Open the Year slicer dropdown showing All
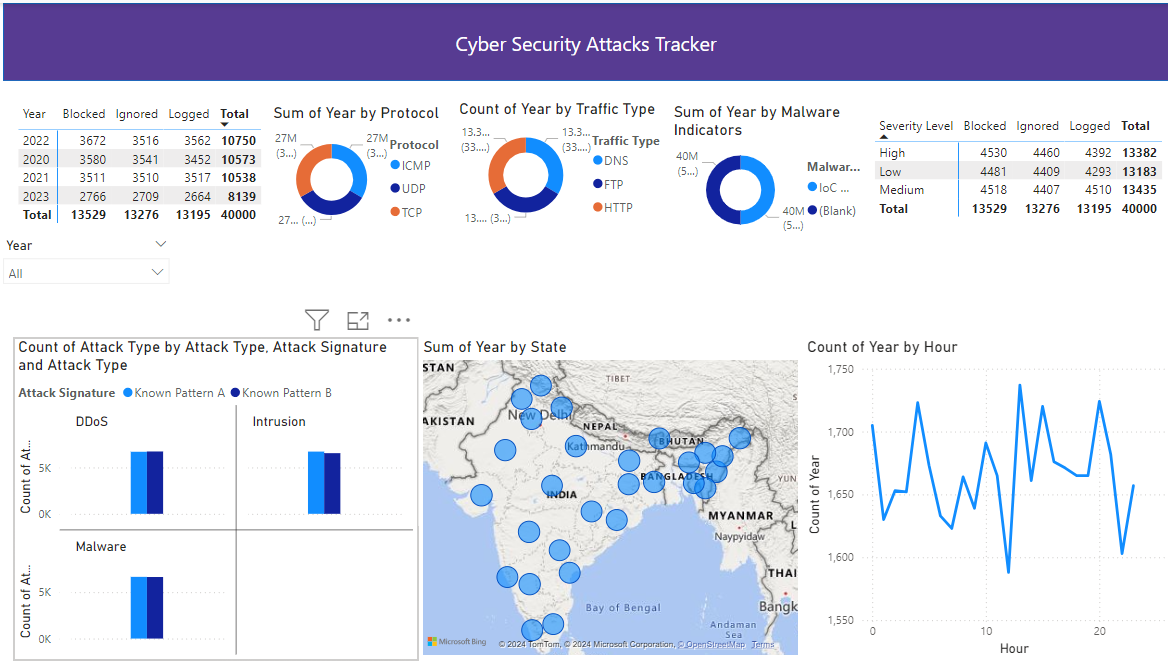This screenshot has height=666, width=1168. [x=86, y=272]
